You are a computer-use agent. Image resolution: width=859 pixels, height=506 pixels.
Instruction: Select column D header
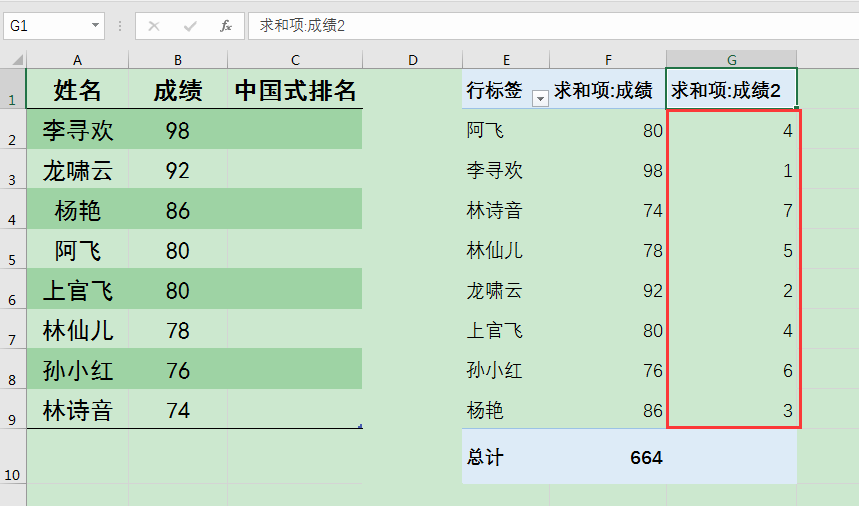(x=413, y=60)
